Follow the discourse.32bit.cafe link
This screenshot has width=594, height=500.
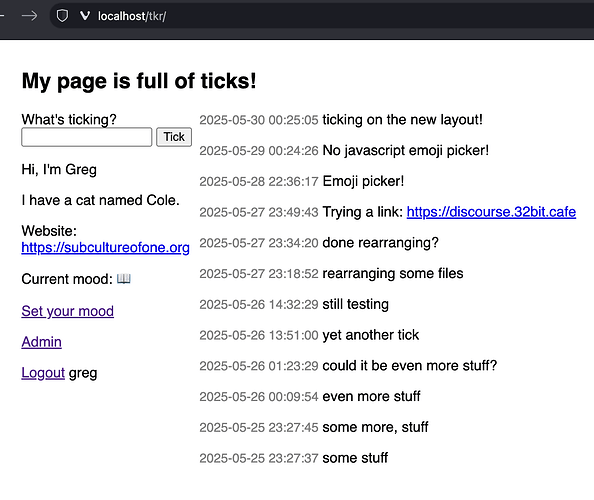[x=491, y=212]
